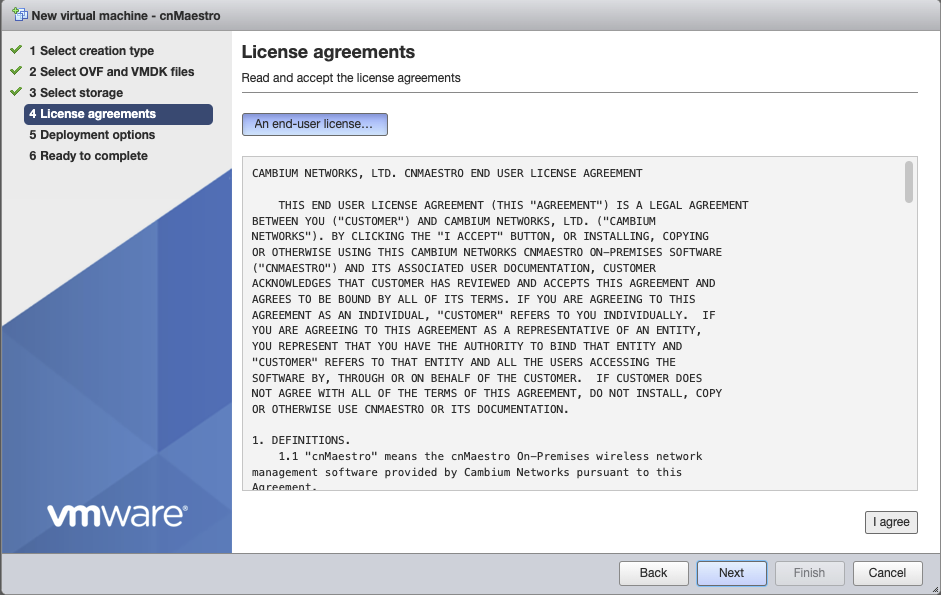941x595 pixels.
Task: Proceed by clicking Next
Action: [731, 573]
